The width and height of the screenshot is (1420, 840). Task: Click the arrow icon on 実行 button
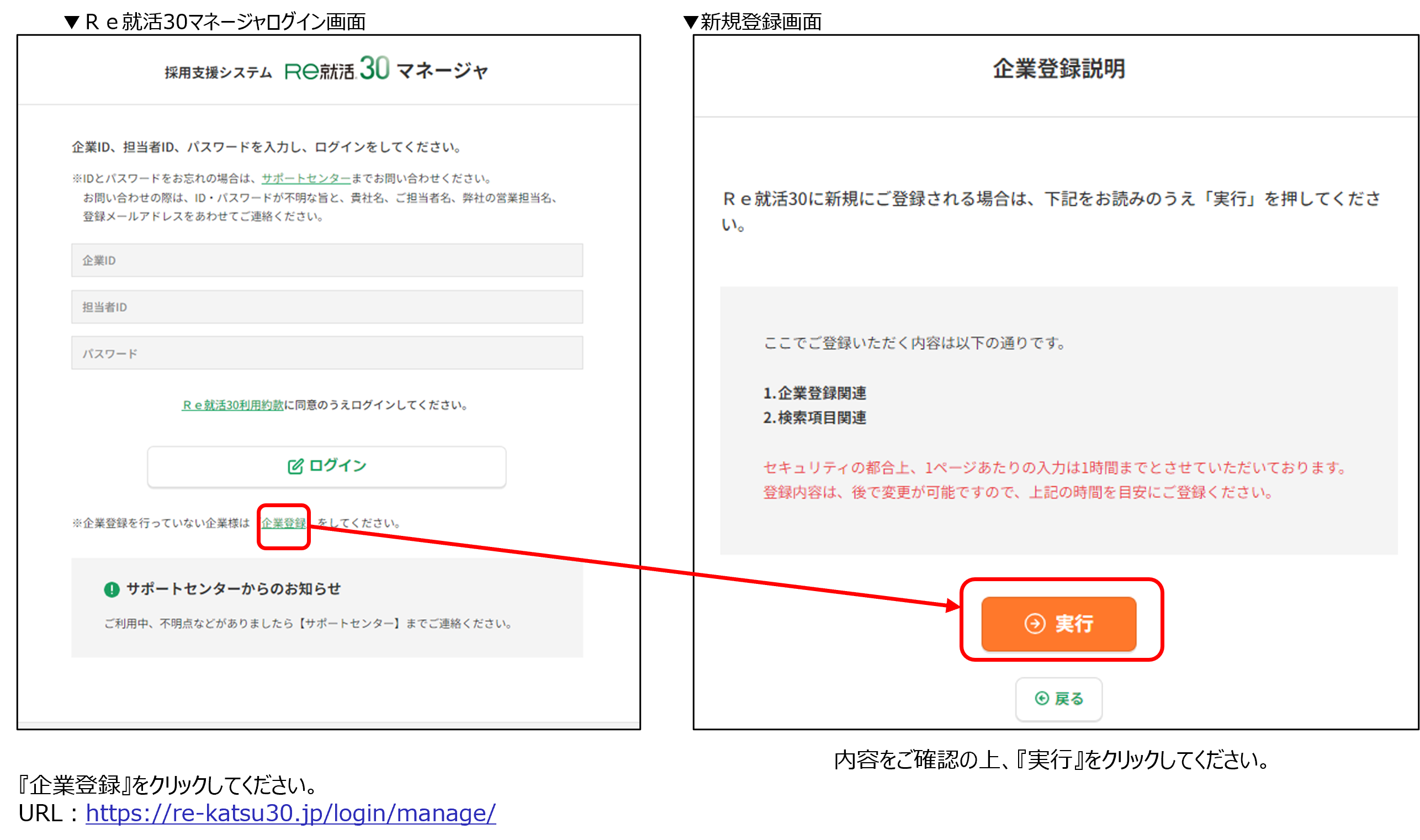click(1035, 624)
